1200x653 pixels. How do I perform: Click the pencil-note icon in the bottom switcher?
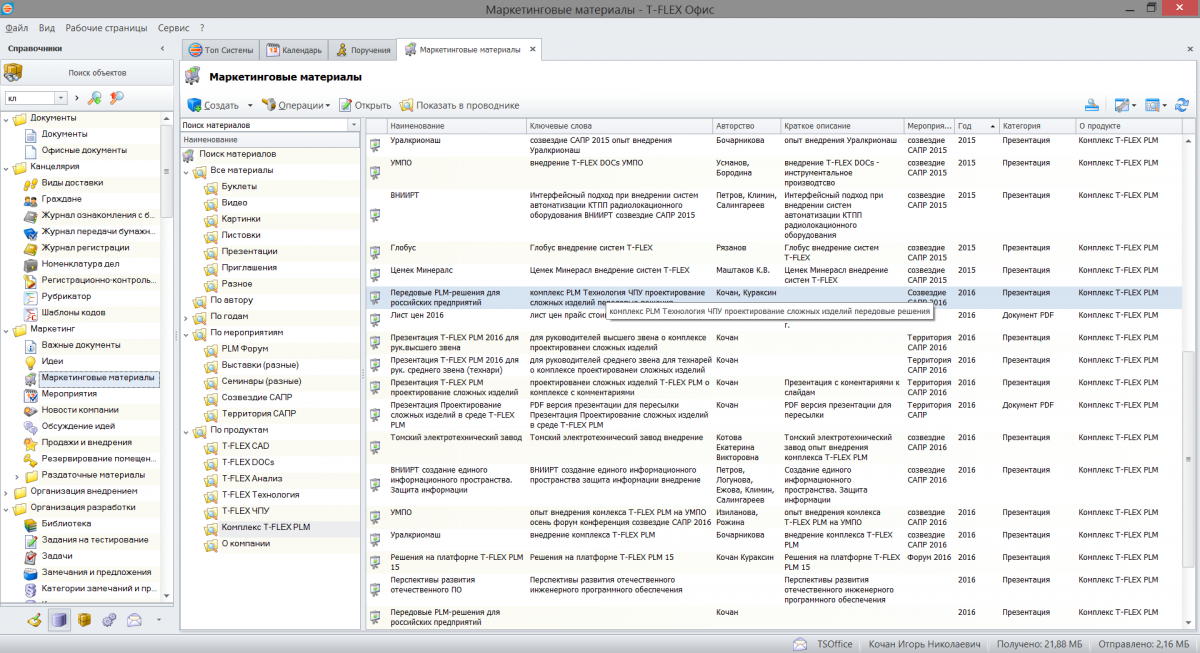(x=36, y=620)
